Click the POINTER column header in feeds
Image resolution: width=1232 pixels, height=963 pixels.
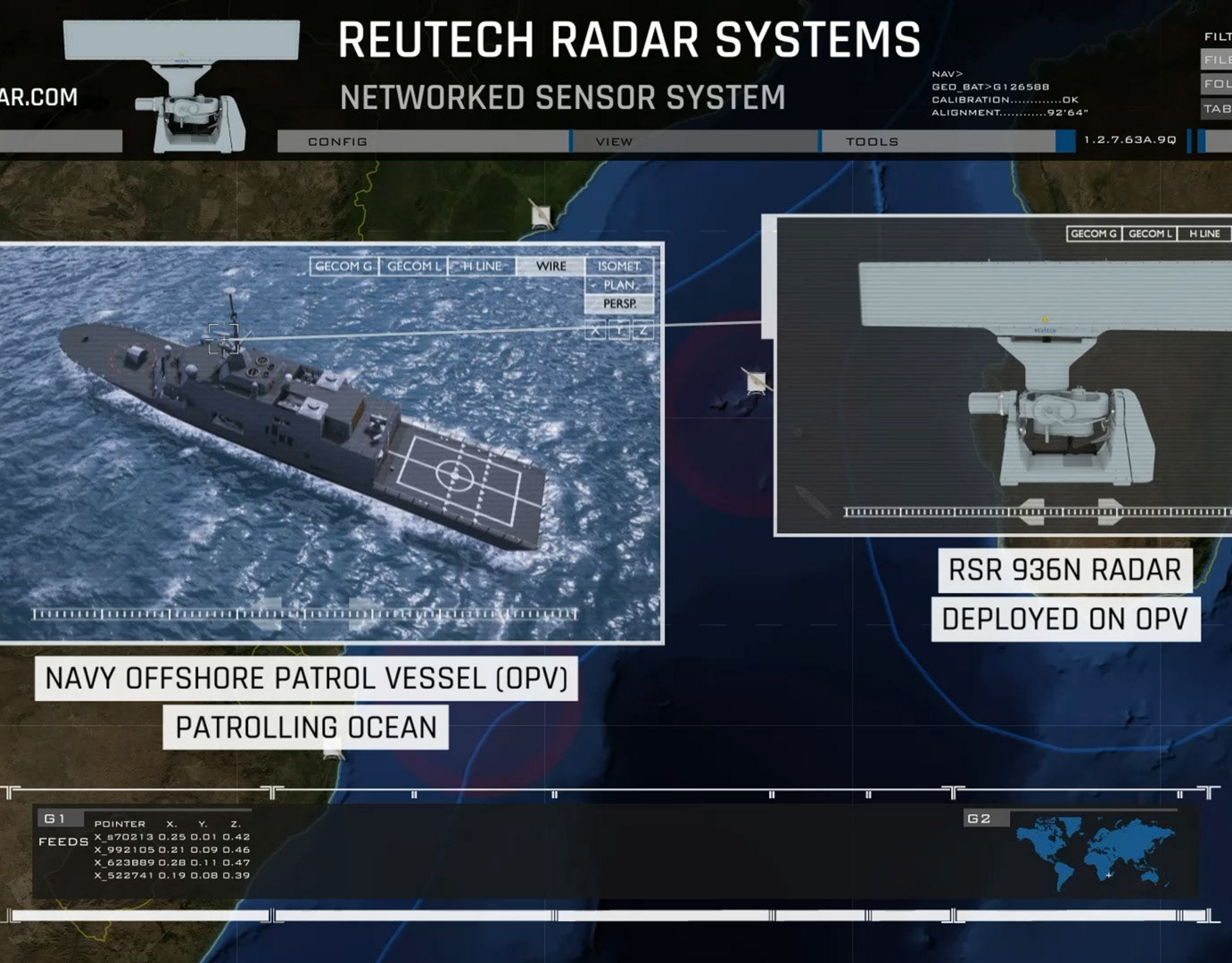pyautogui.click(x=120, y=824)
